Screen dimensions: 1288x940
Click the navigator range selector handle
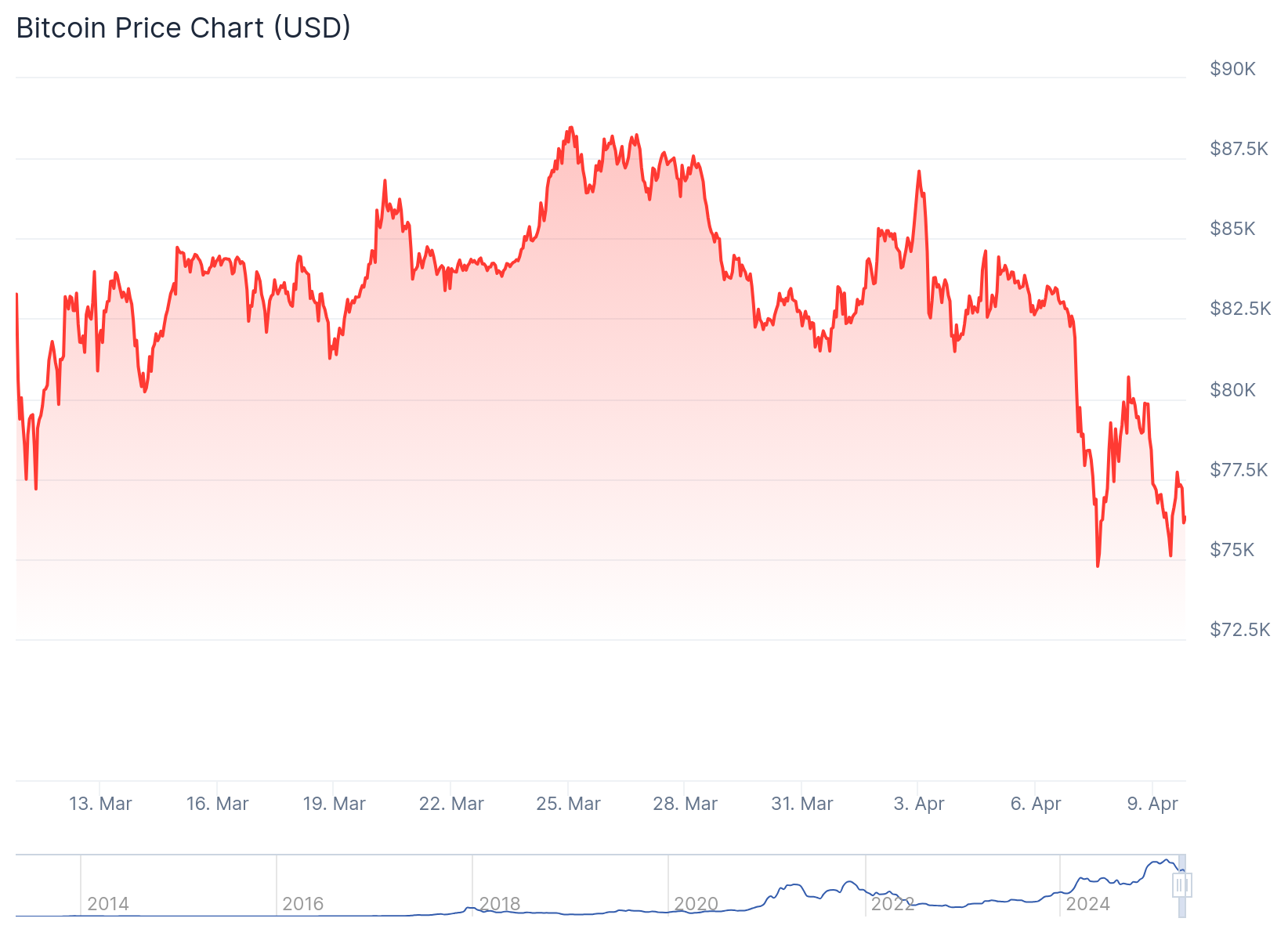pyautogui.click(x=1181, y=885)
